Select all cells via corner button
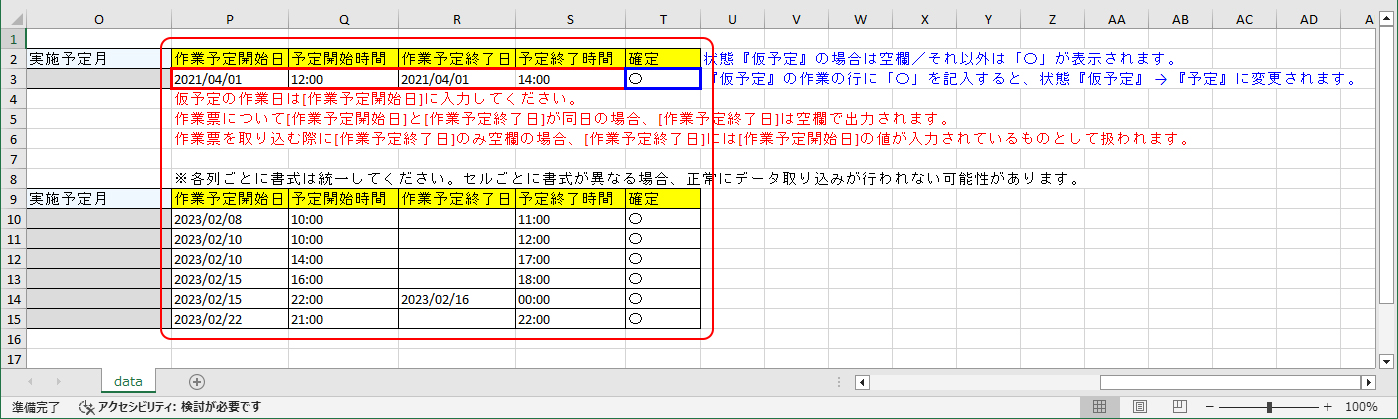1398x419 pixels. [x=13, y=20]
